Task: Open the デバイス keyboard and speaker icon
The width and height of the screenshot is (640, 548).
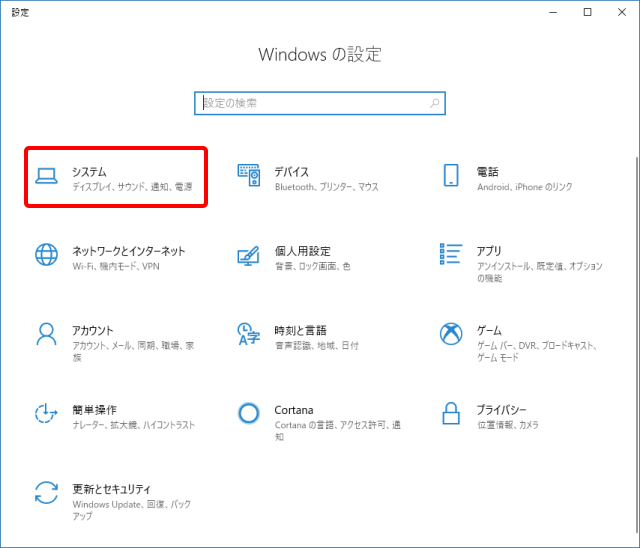Action: [x=249, y=175]
